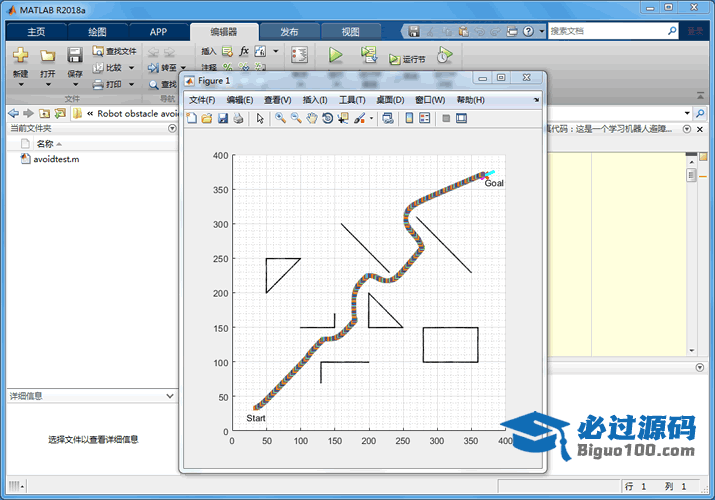Click the 查找文件 button
The image size is (715, 500).
[x=113, y=51]
